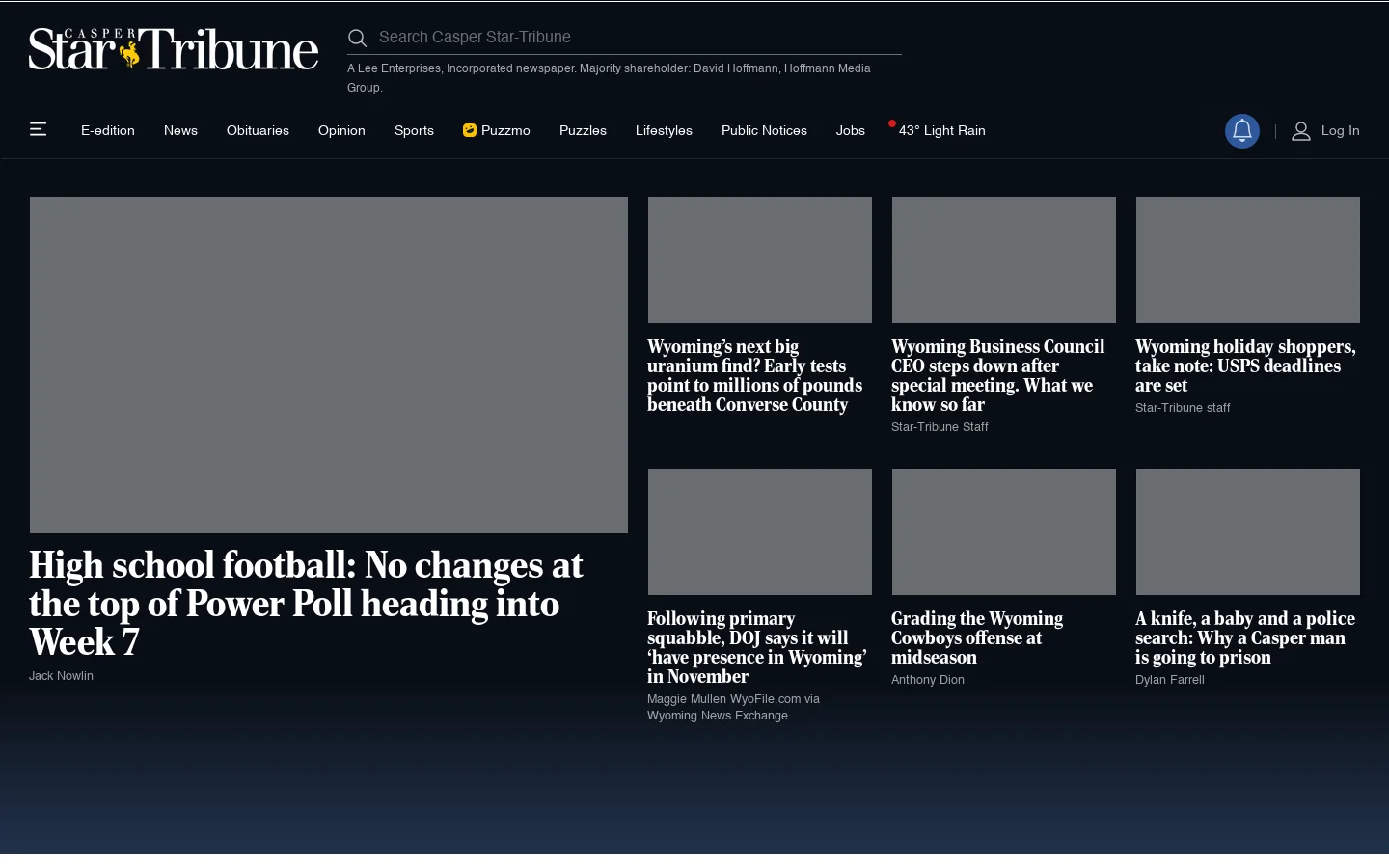This screenshot has height=868, width=1389.
Task: Open the notifications bell icon
Action: 1242,131
